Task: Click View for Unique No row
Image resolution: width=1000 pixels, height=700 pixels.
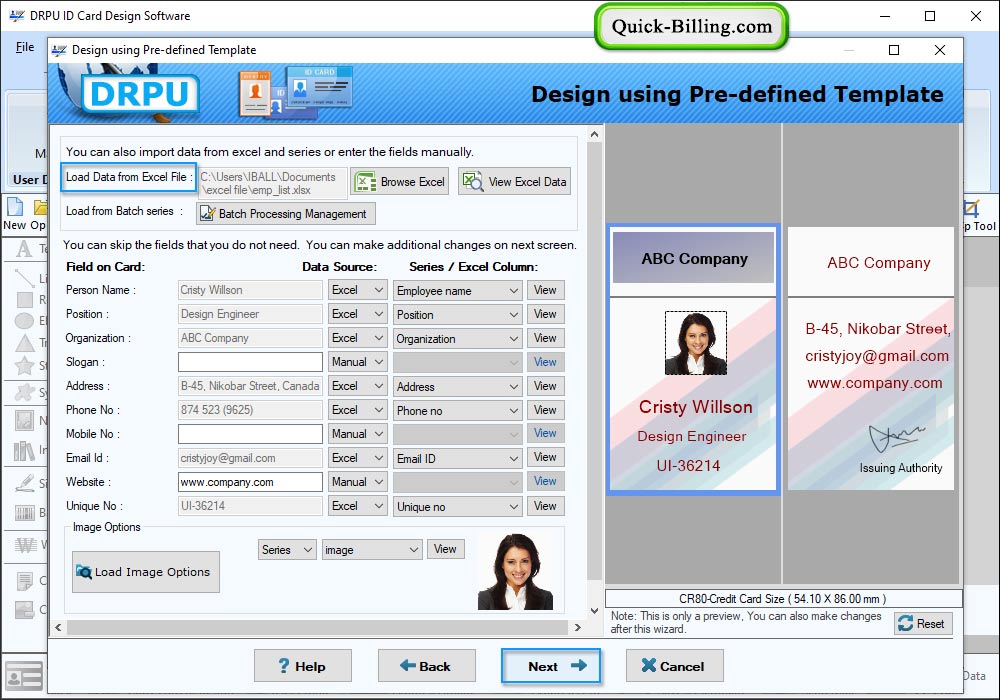Action: 545,506
